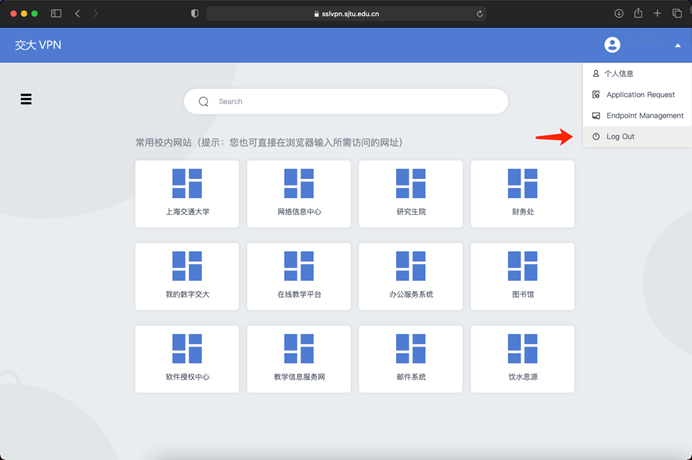Open the 软件授权中心 tile icon
The width and height of the screenshot is (692, 460).
pos(187,348)
